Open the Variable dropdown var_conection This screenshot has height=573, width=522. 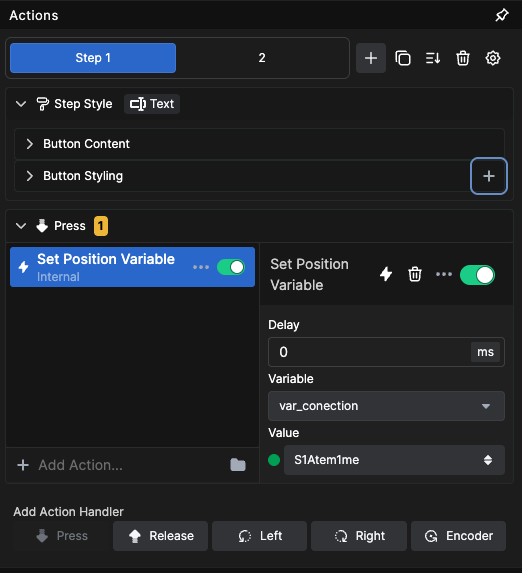click(x=386, y=406)
